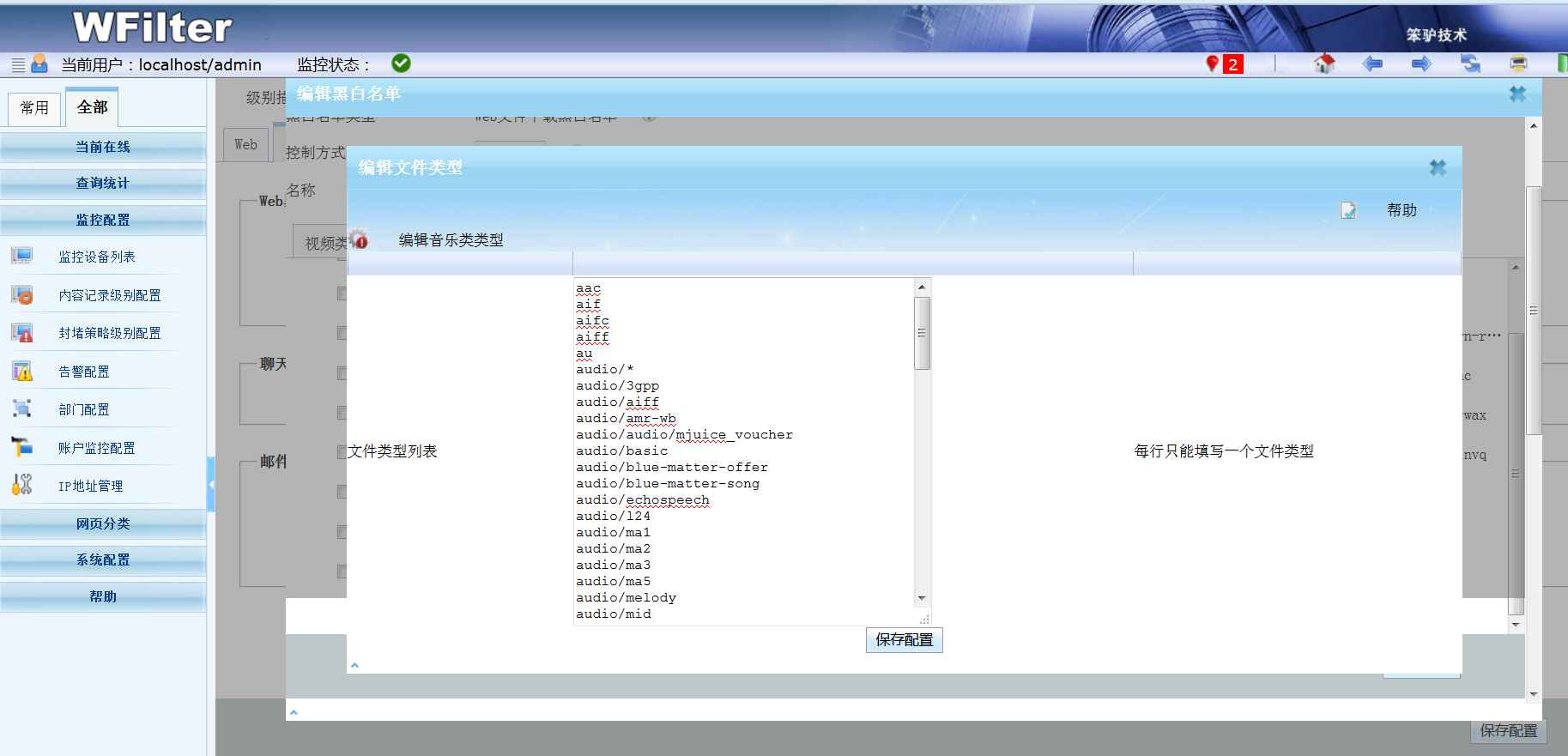
Task: Refresh page using the sync arrows icon
Action: [x=1470, y=64]
